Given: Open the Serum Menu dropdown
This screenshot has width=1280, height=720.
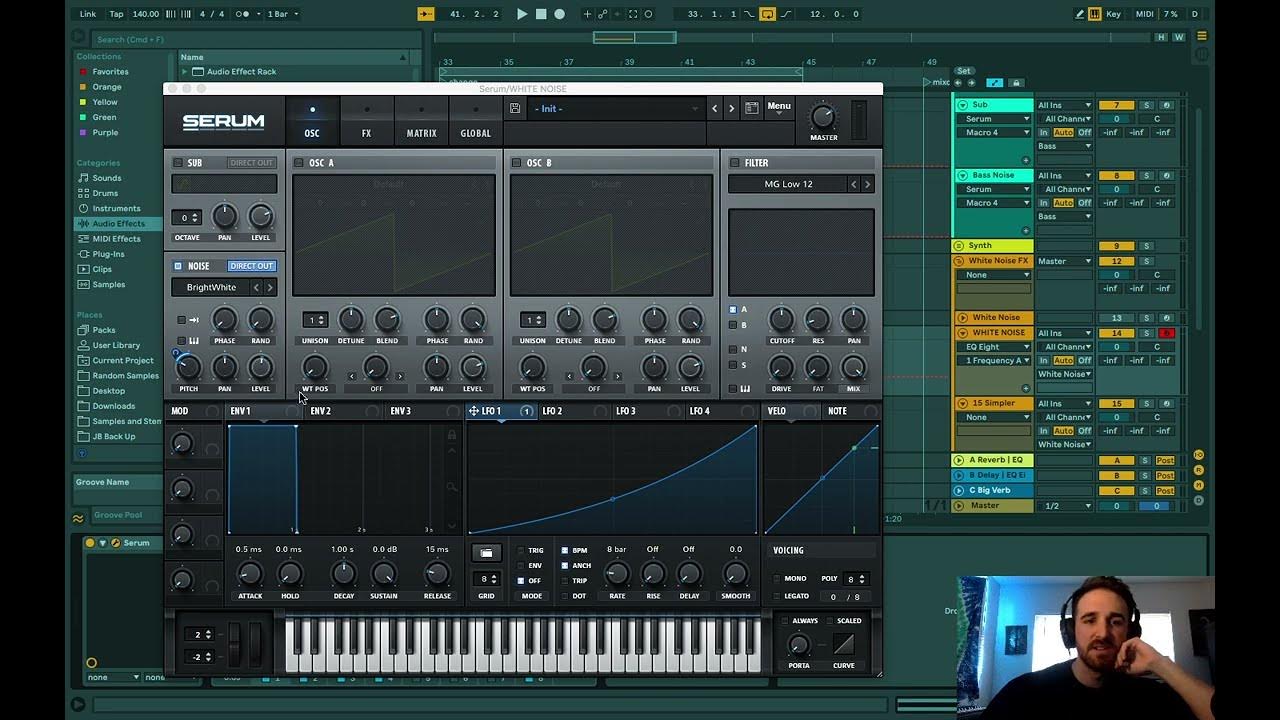Looking at the screenshot, I should point(779,107).
